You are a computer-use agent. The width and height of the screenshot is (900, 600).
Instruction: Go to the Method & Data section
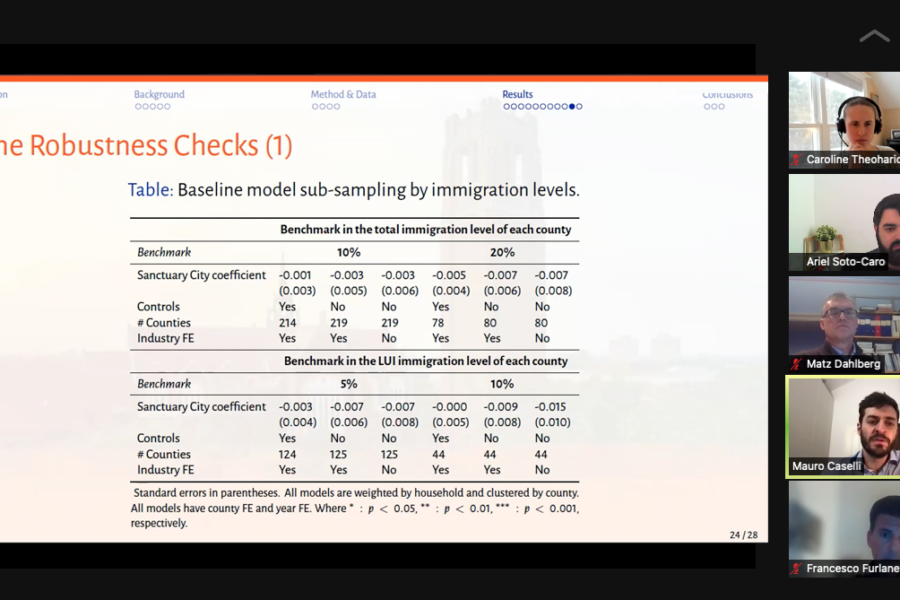tap(343, 95)
